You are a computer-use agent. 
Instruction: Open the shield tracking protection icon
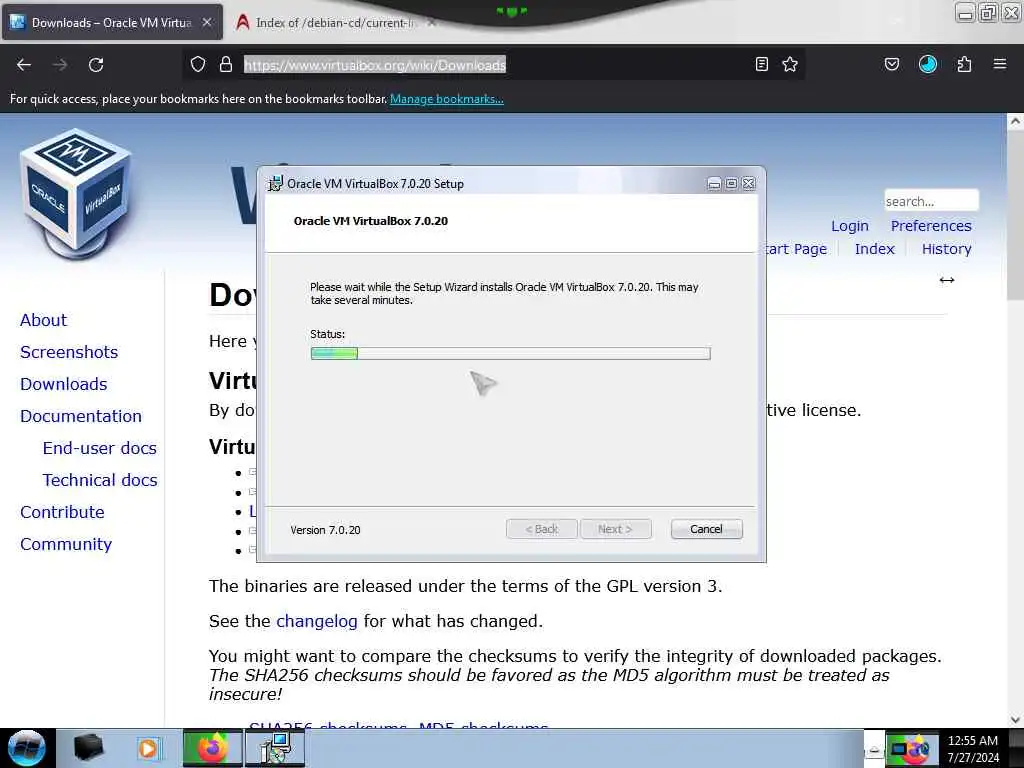point(198,64)
